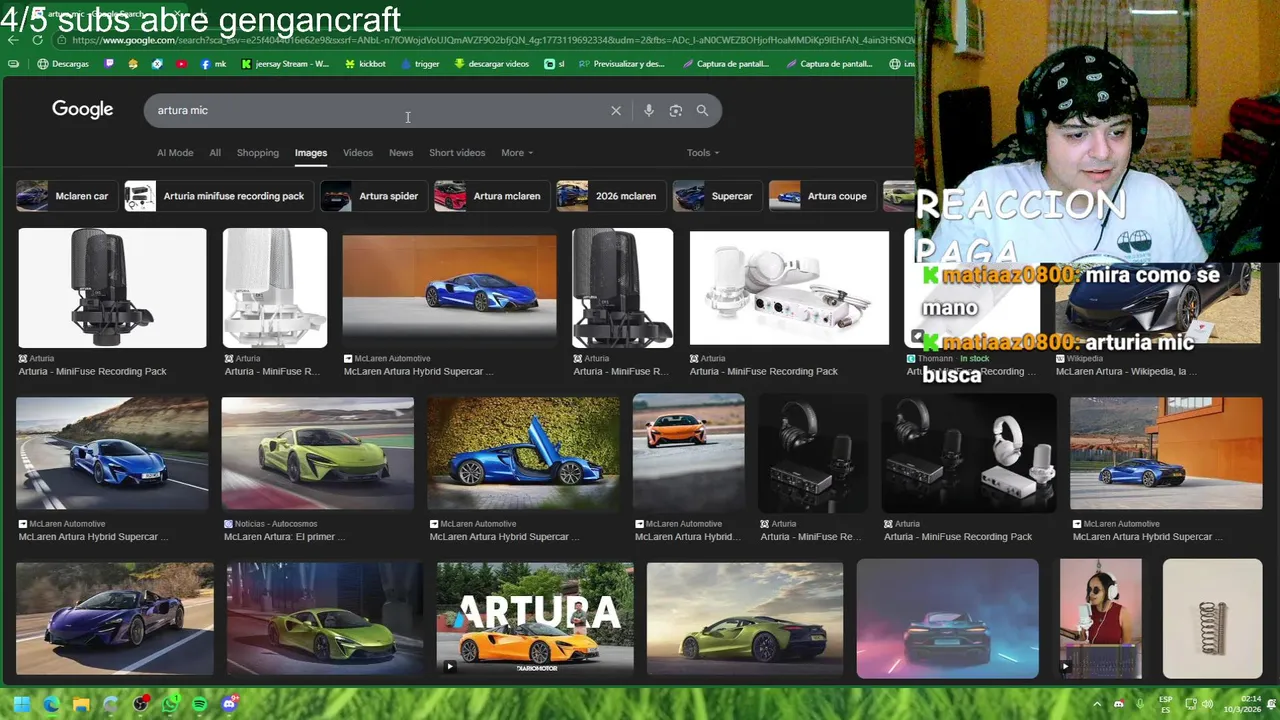The width and height of the screenshot is (1280, 720).
Task: Open search by image (Lens) icon
Action: click(x=676, y=111)
